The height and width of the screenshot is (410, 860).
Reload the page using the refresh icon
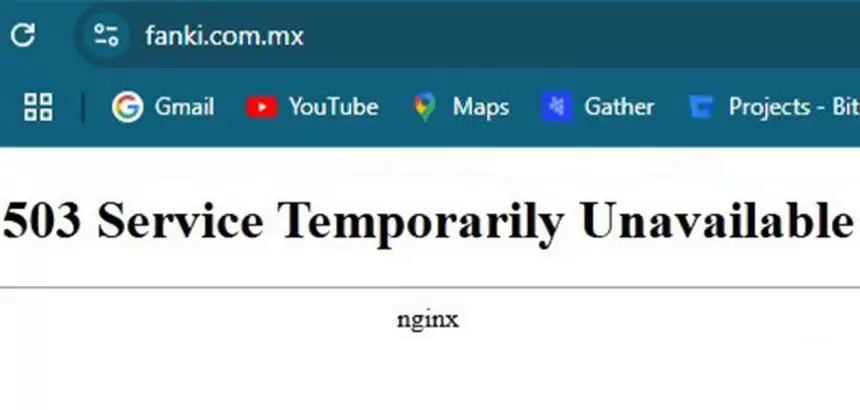tap(23, 35)
